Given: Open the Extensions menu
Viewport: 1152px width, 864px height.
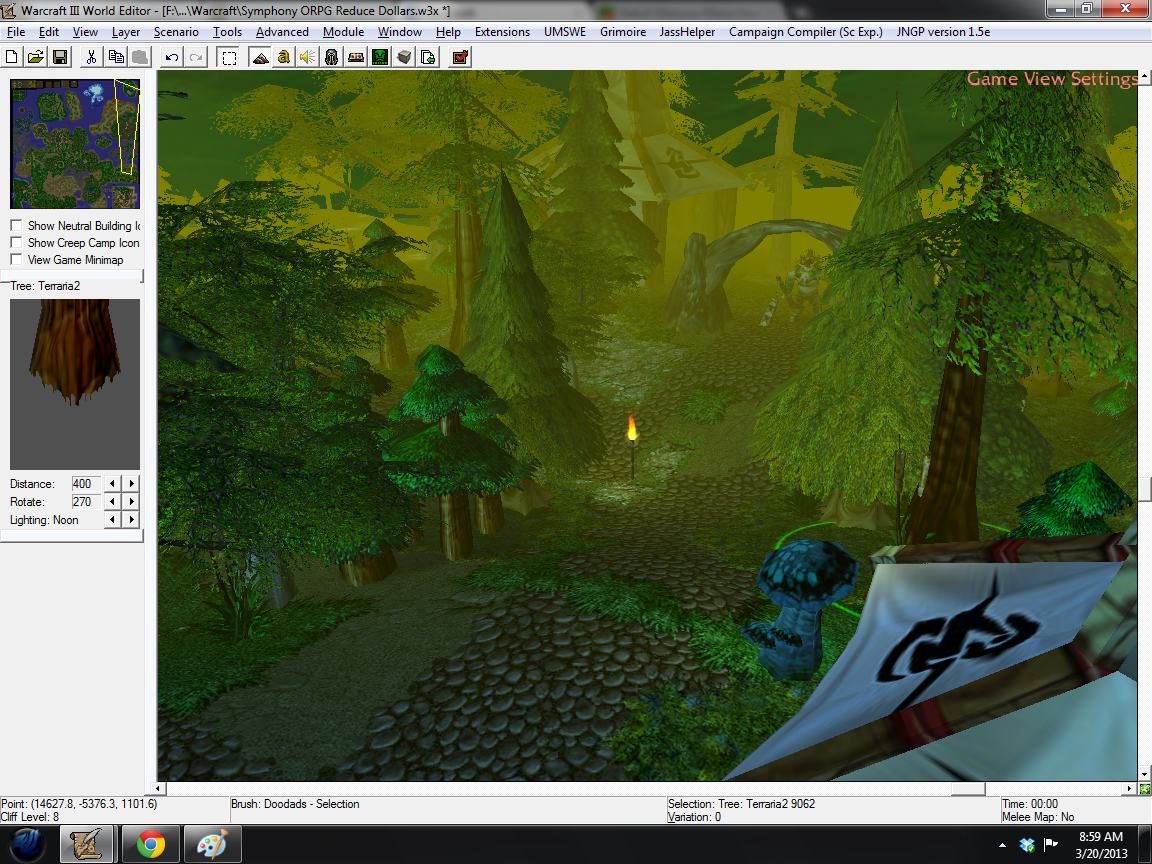Looking at the screenshot, I should click(x=503, y=32).
